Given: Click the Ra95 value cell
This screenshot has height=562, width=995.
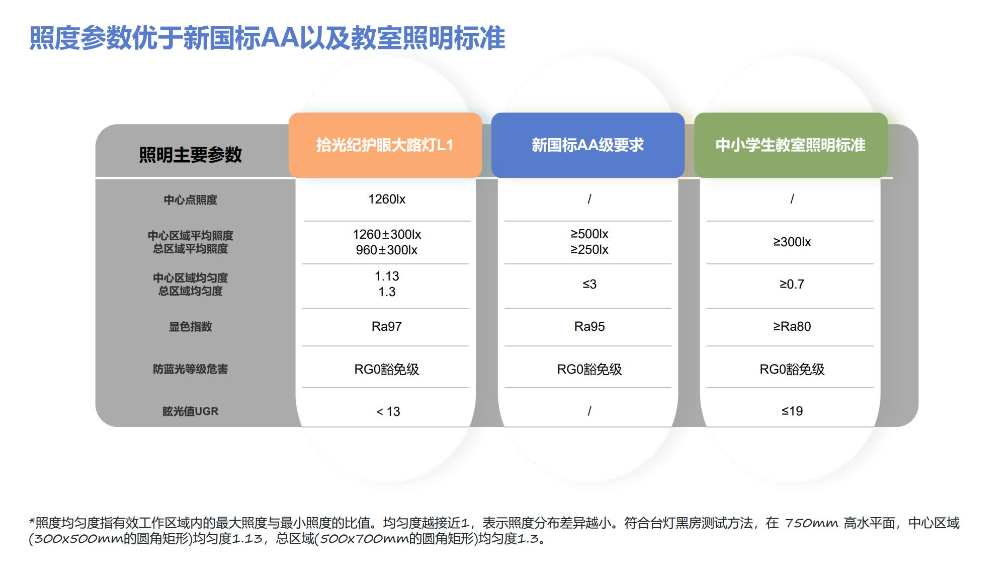Looking at the screenshot, I should [x=590, y=327].
